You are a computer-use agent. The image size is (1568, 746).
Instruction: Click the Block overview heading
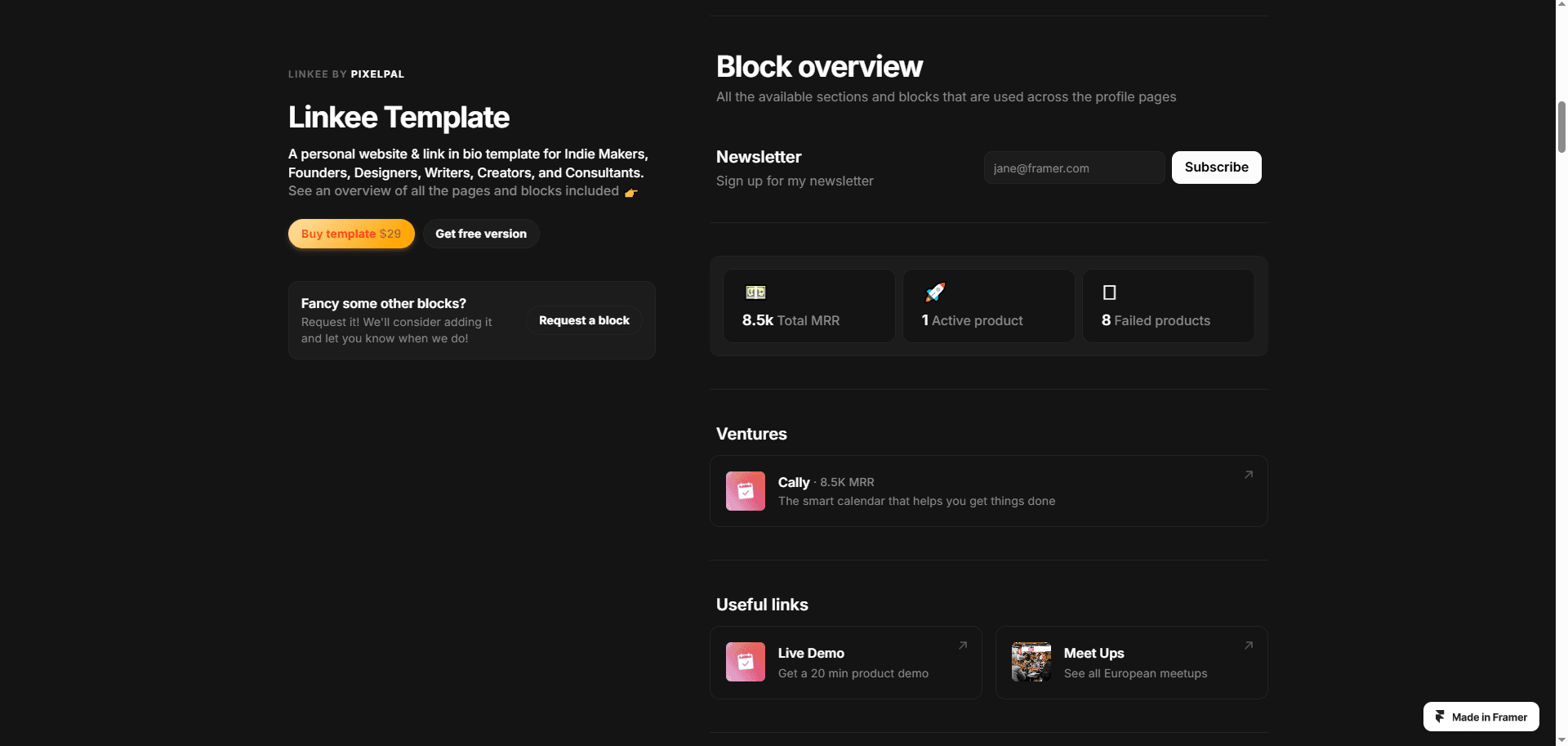click(819, 67)
